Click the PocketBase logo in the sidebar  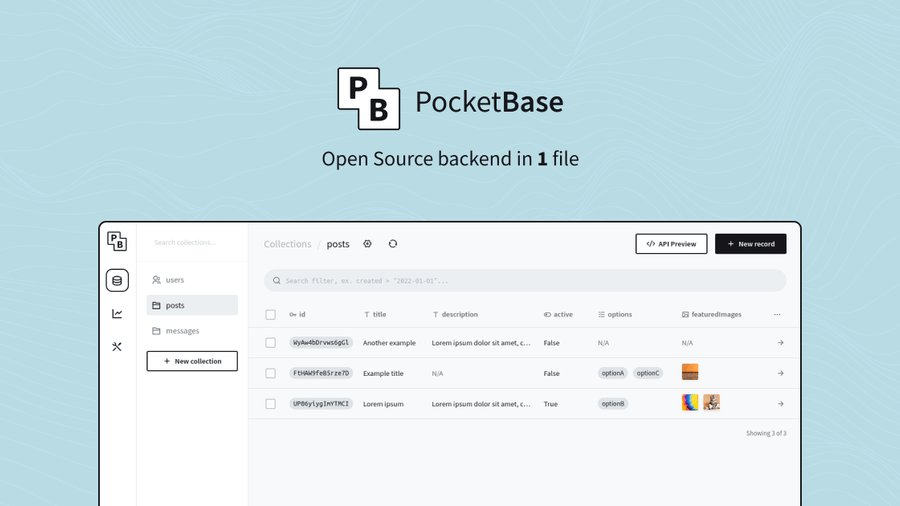pyautogui.click(x=117, y=241)
